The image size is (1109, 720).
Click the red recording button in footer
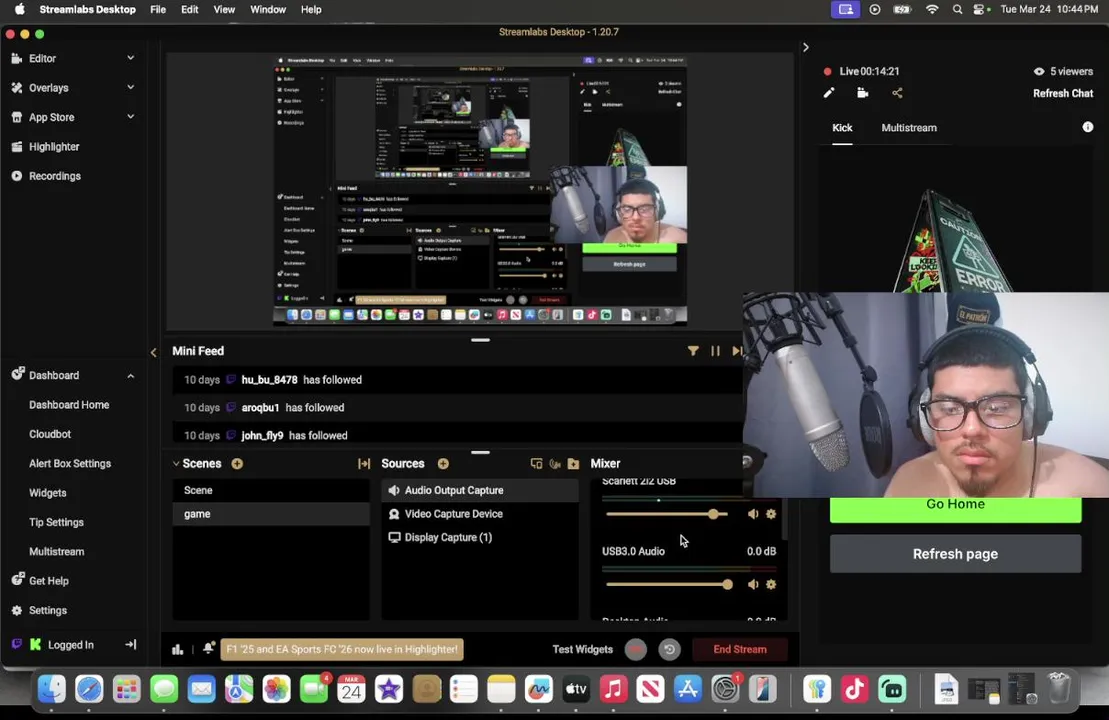pos(636,649)
